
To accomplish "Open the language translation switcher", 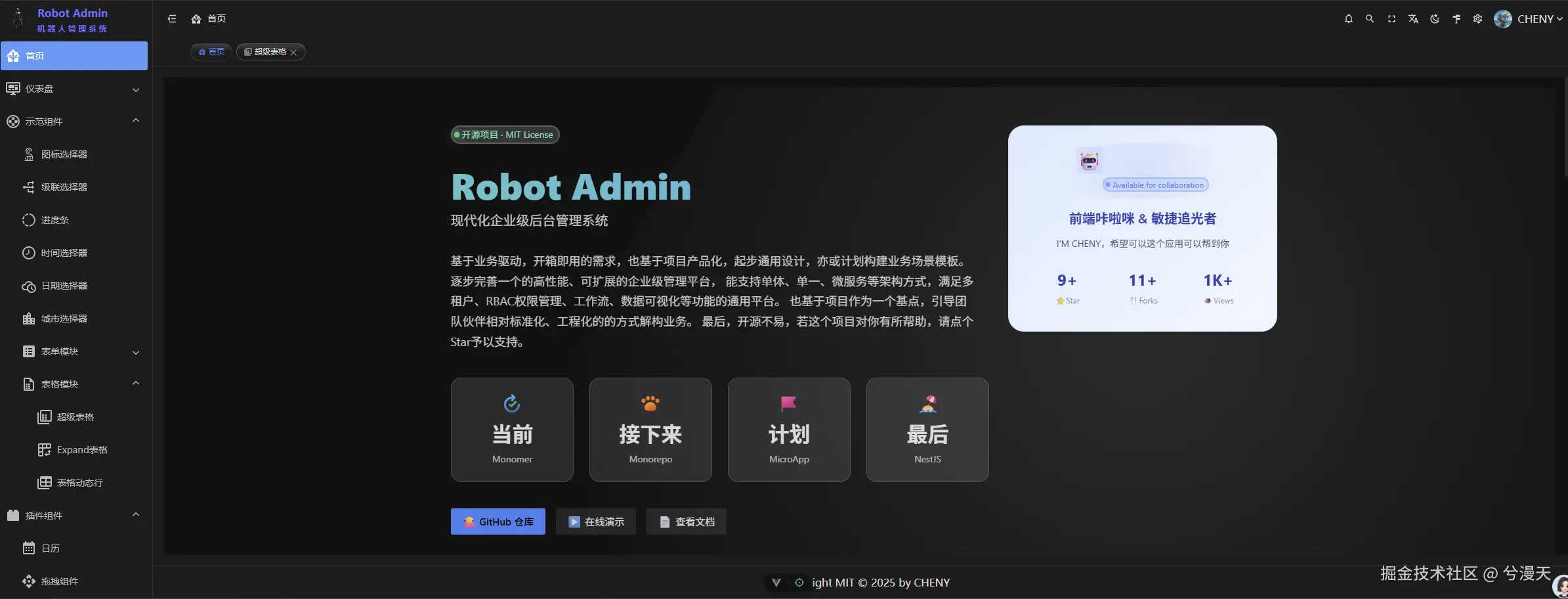I will pyautogui.click(x=1413, y=19).
